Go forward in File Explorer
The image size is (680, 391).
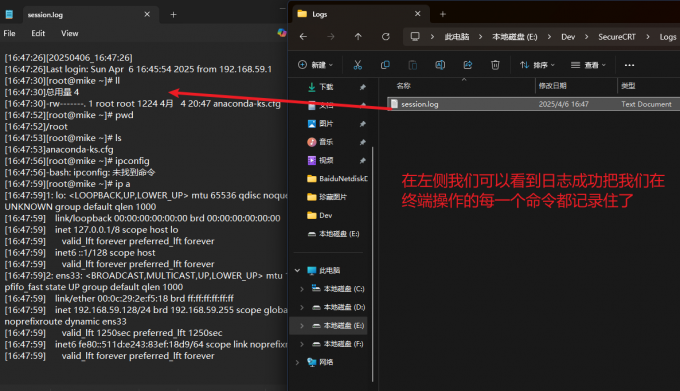331,37
